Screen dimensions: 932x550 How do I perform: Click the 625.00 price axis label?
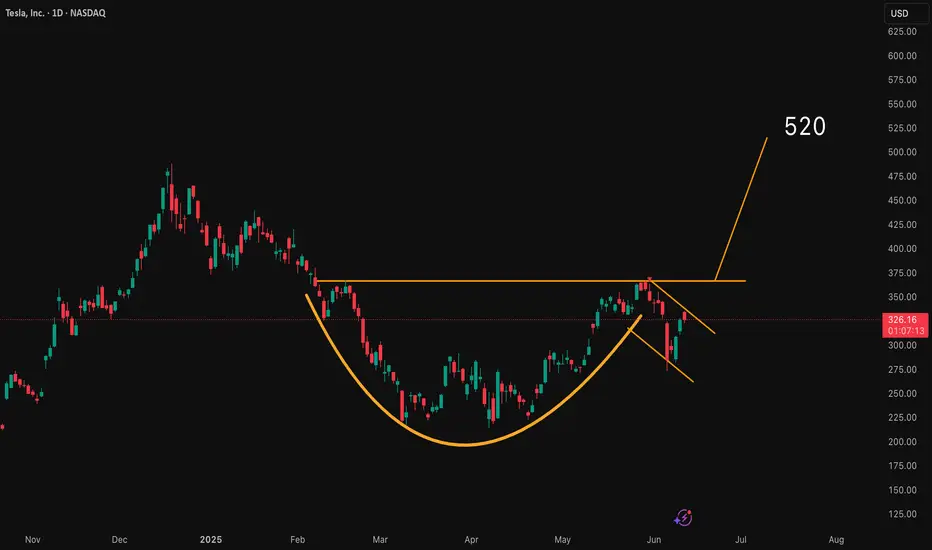pyautogui.click(x=902, y=32)
